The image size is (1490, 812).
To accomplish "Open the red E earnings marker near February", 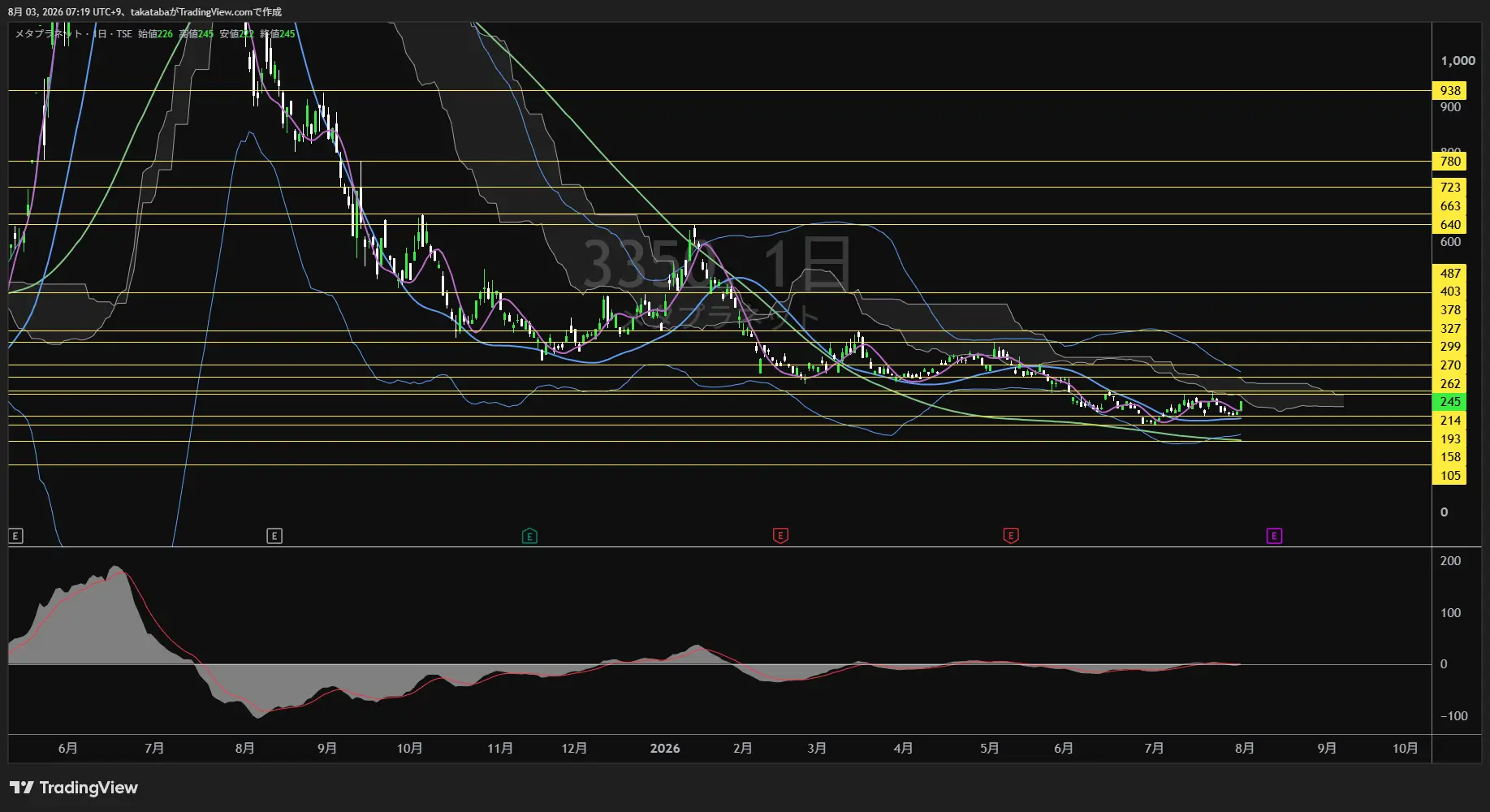I will 780,536.
